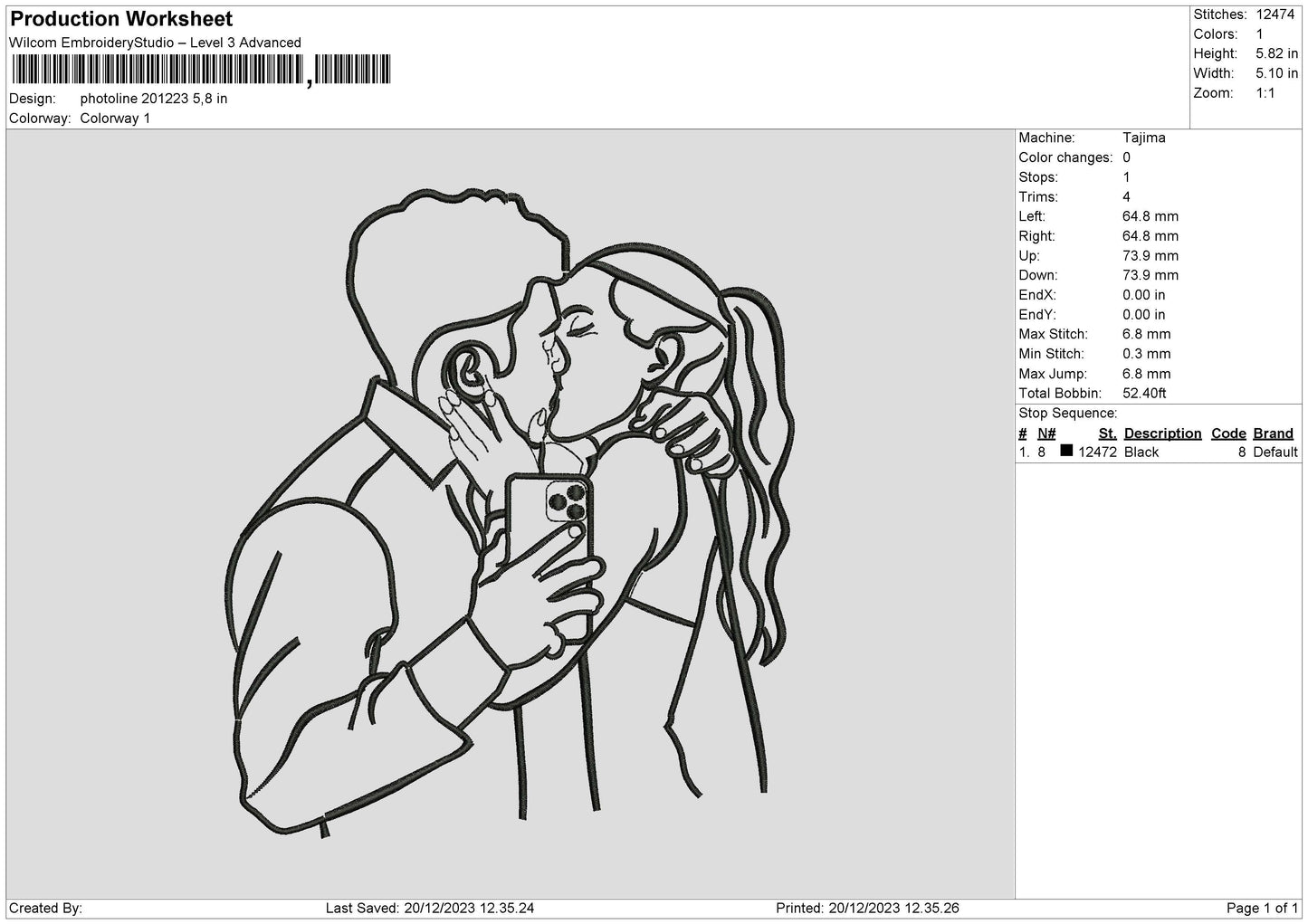Click the Max Stitch value 6.8 mm
The width and height of the screenshot is (1308, 924).
pyautogui.click(x=1146, y=334)
